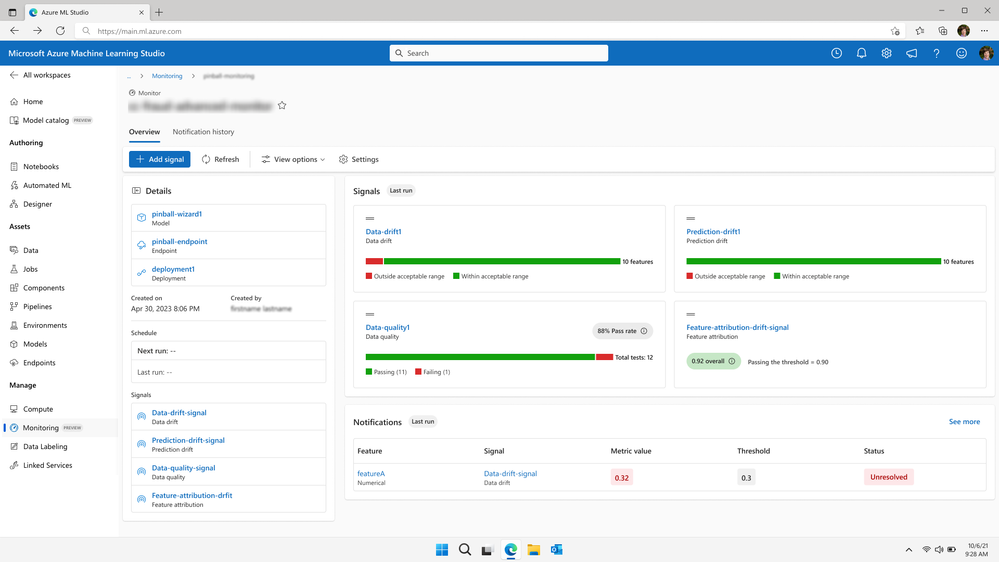This screenshot has width=999, height=562.
Task: Show hidden tray icons chevron
Action: click(909, 549)
